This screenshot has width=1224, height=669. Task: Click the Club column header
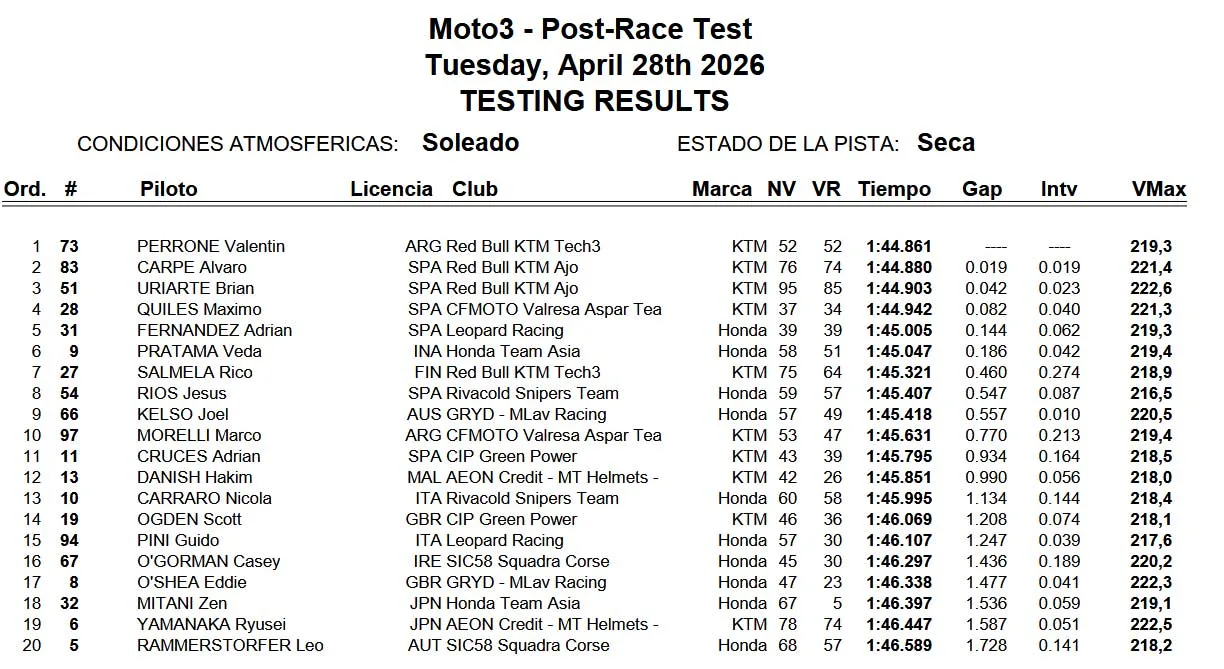point(474,189)
